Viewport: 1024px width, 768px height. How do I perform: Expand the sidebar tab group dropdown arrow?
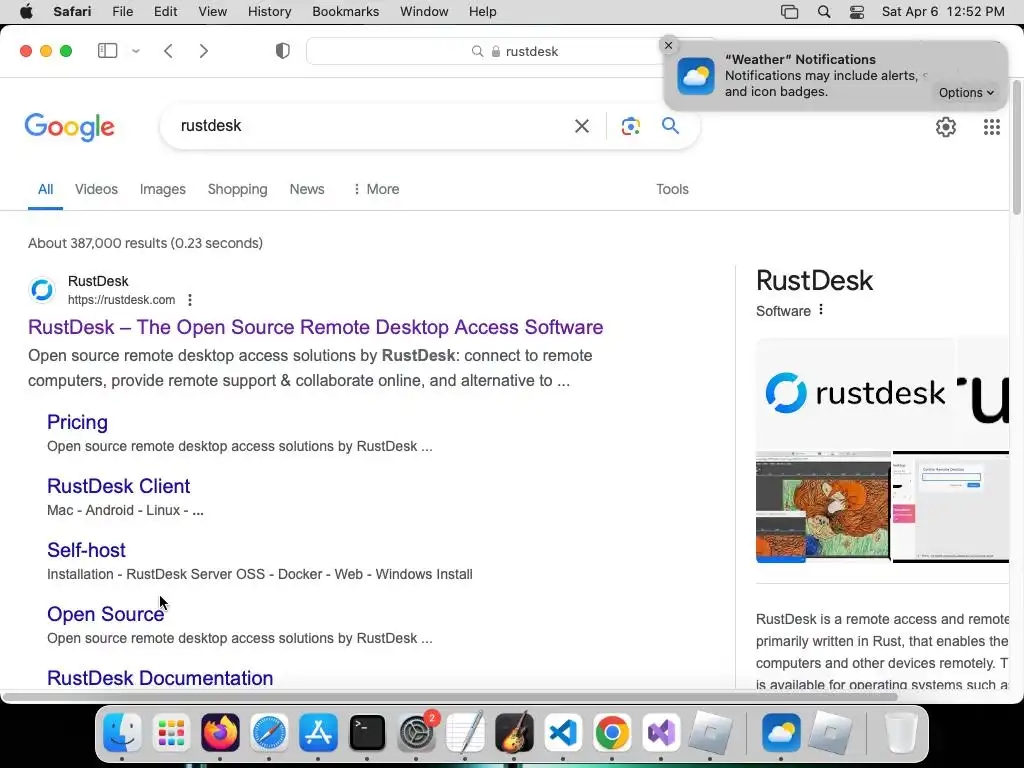click(136, 51)
